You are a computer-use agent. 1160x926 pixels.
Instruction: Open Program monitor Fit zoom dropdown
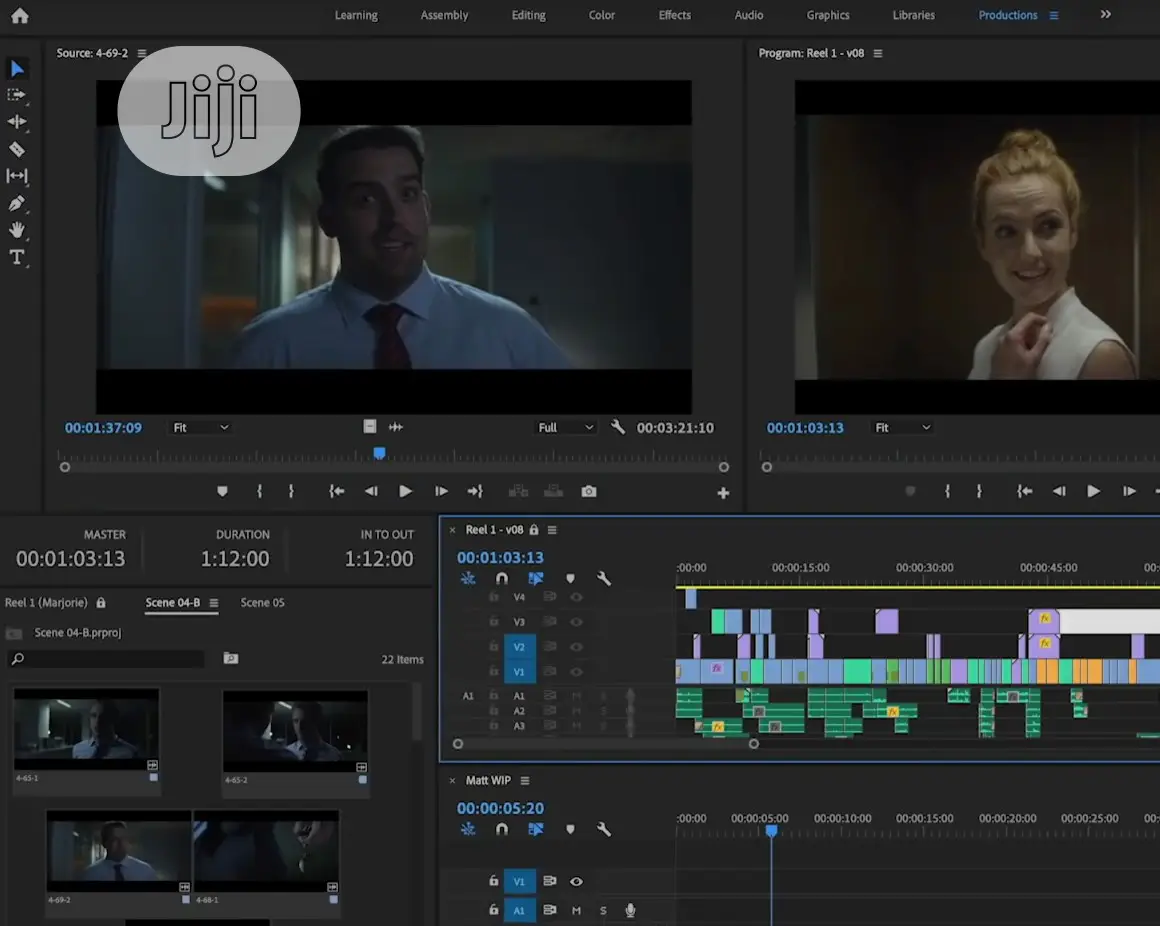903,427
